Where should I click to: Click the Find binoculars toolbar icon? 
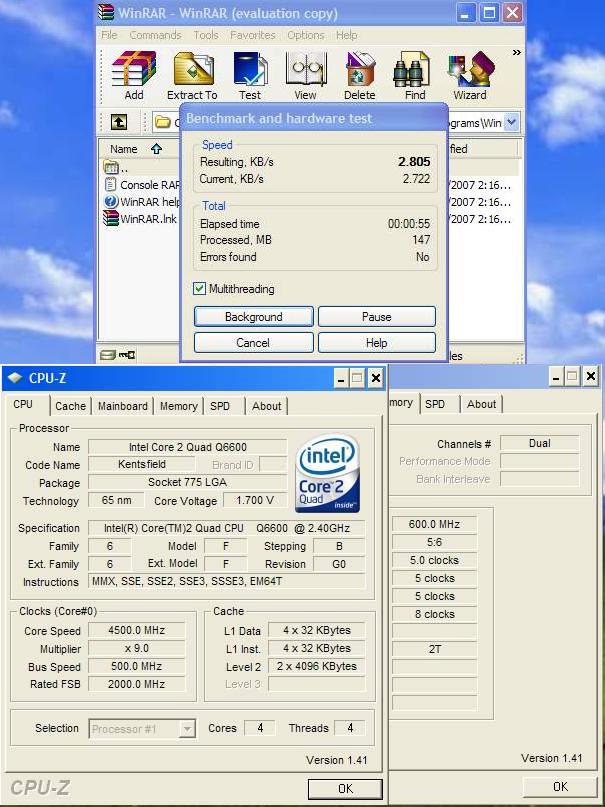click(415, 75)
